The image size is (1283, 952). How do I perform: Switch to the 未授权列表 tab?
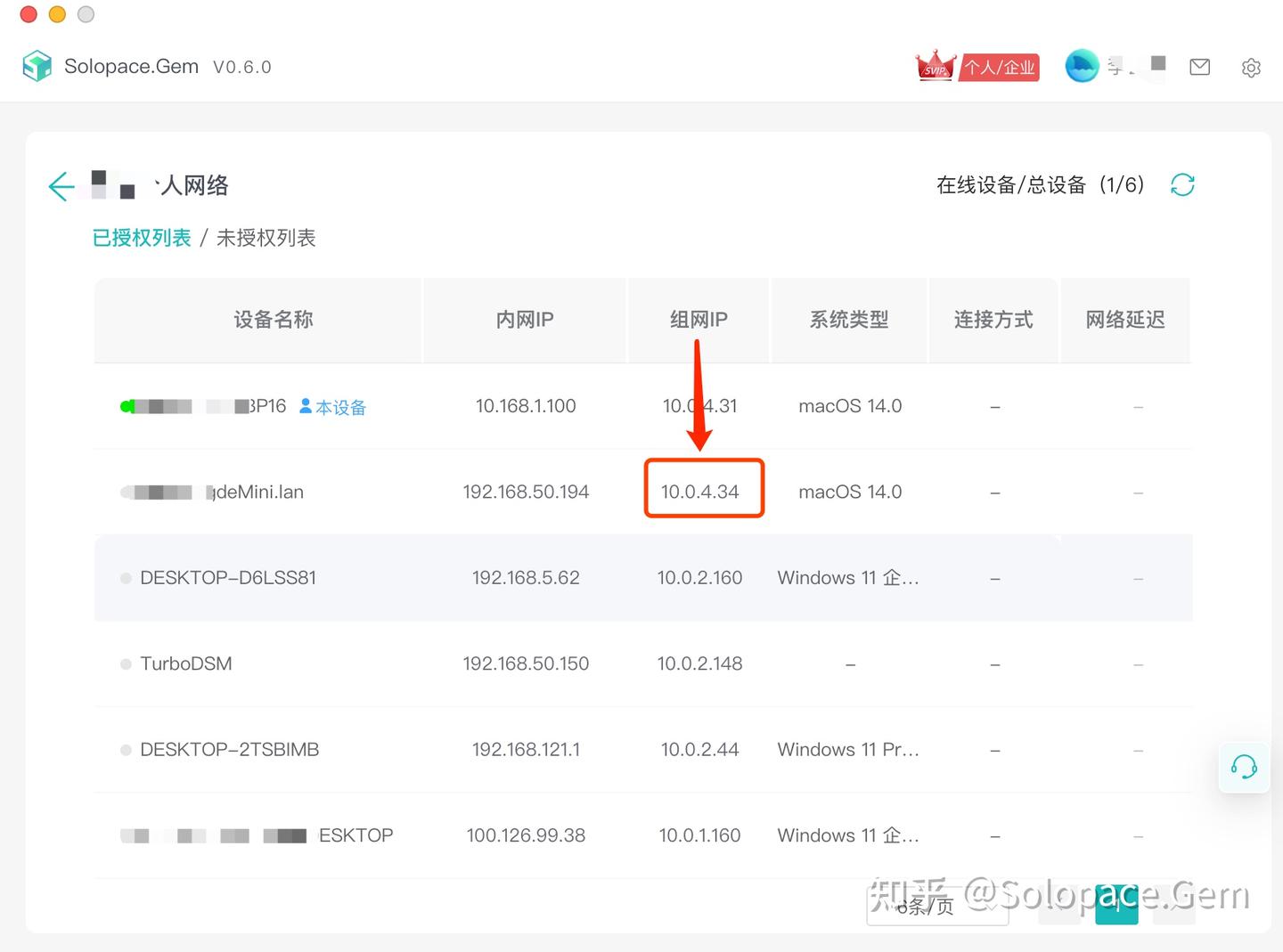(x=266, y=238)
